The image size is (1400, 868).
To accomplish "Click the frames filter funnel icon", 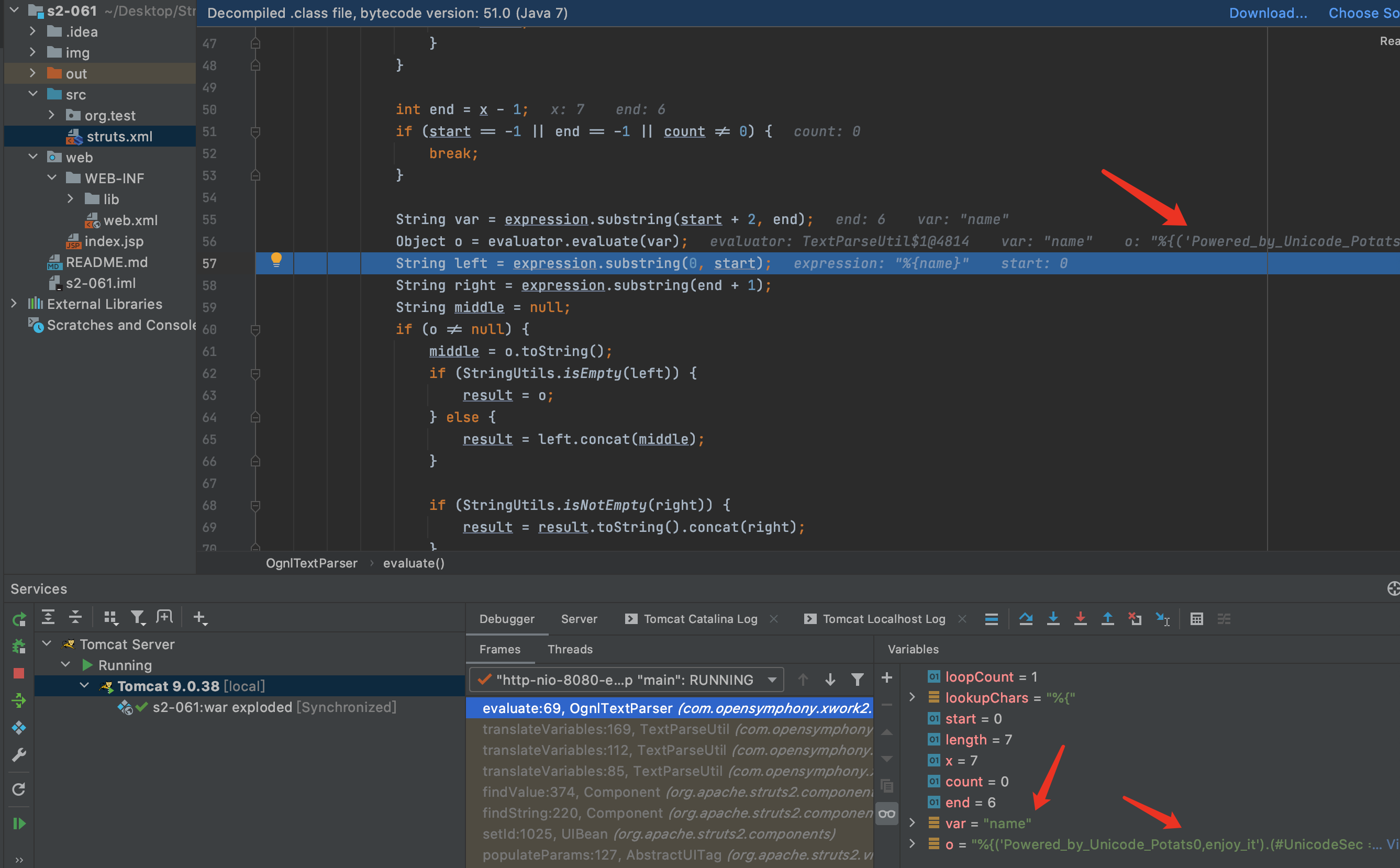I will (x=858, y=680).
